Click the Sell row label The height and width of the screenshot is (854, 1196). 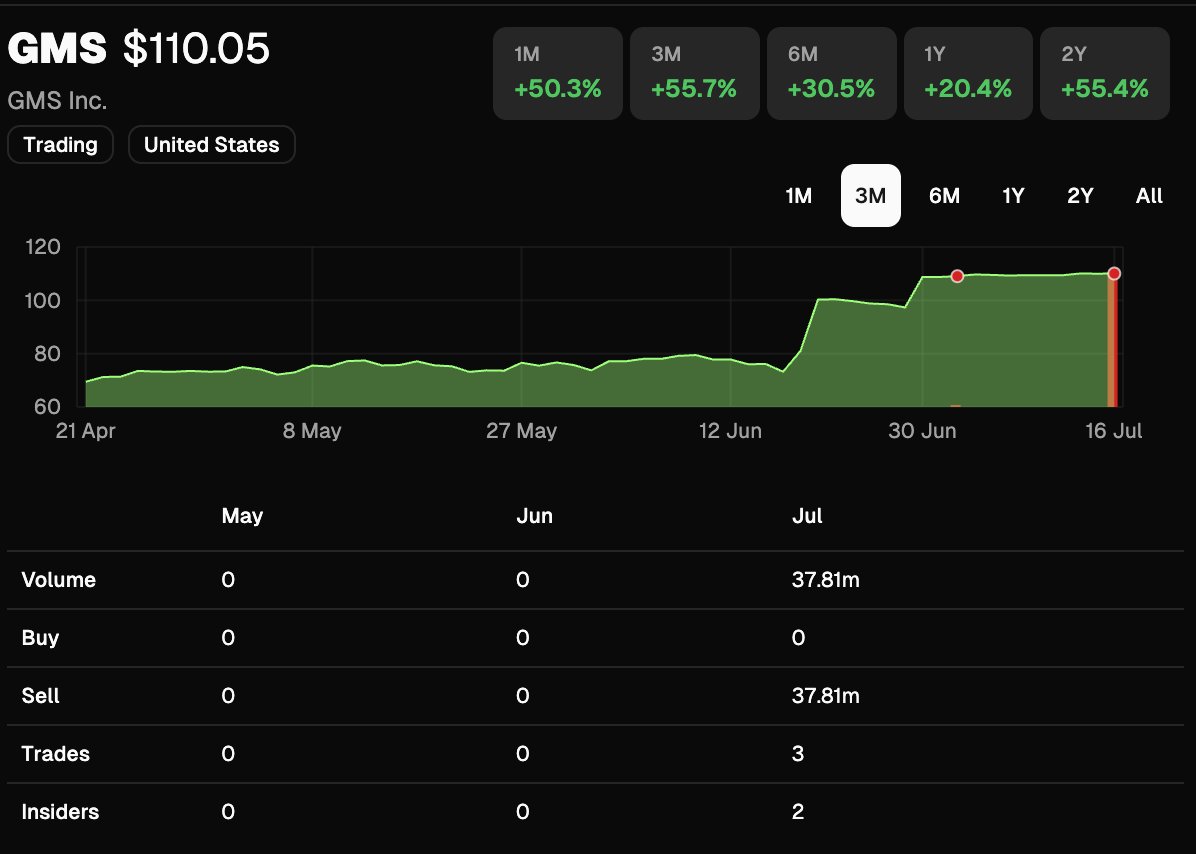tap(40, 695)
